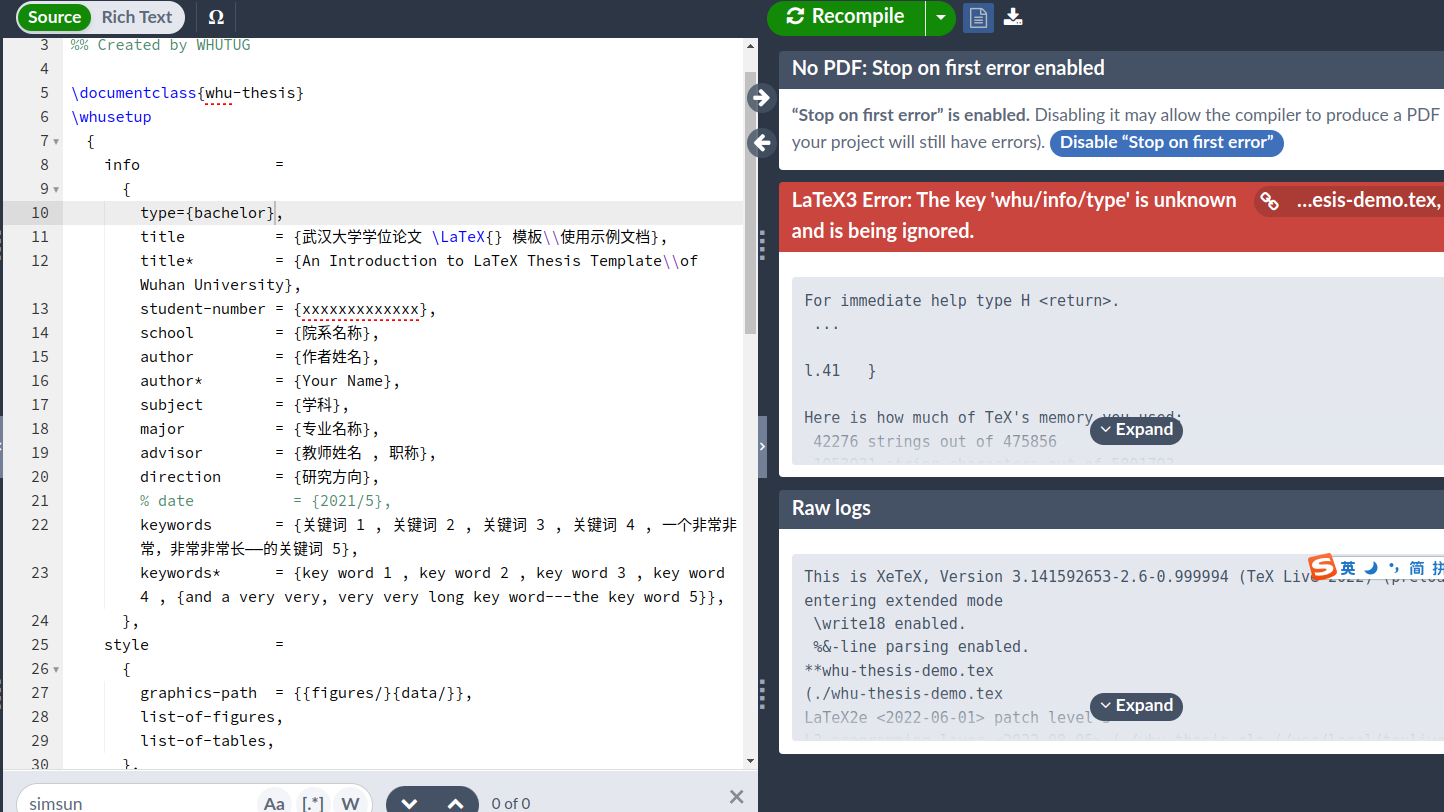The image size is (1444, 812).
Task: Collapse the PDF panel with left arrow
Action: click(761, 143)
